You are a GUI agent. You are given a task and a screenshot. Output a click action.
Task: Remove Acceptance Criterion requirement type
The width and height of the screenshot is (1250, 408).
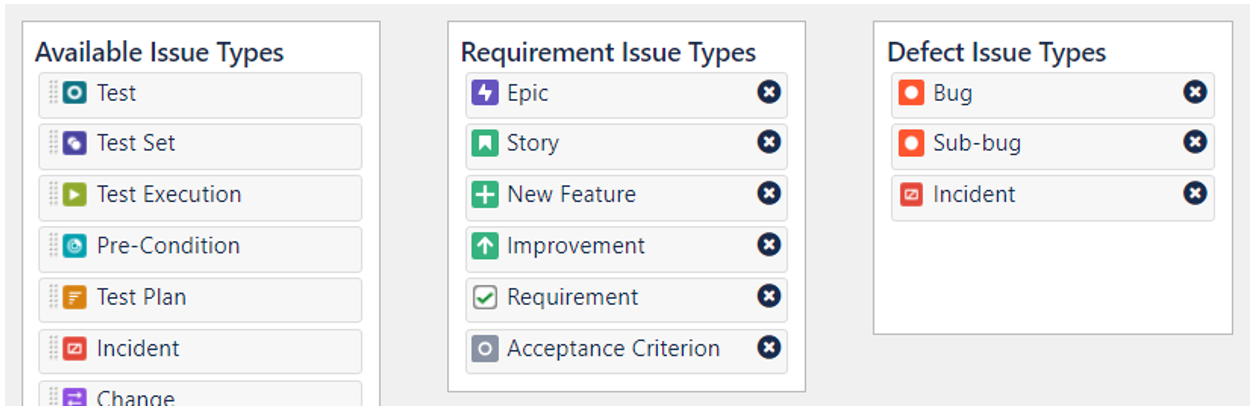click(768, 347)
